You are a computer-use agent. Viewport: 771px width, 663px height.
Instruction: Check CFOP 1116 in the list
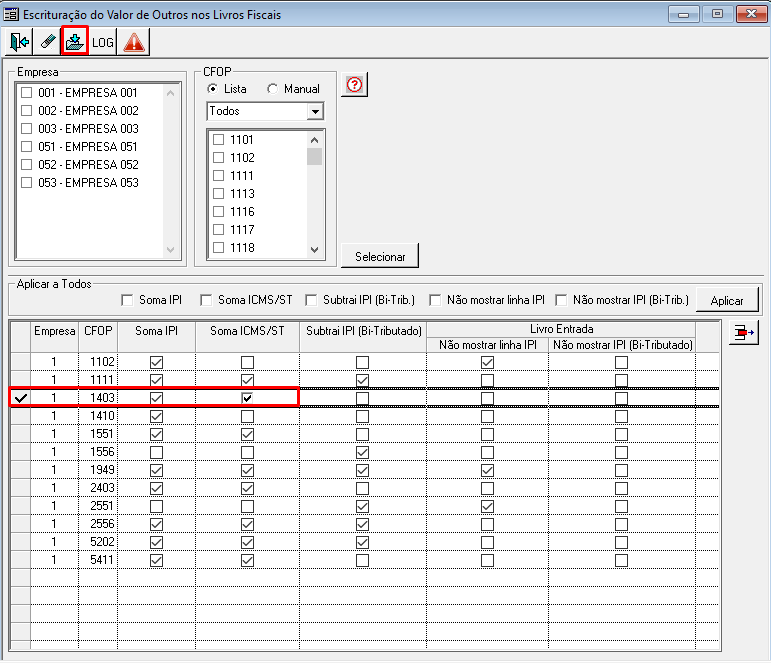tap(218, 212)
